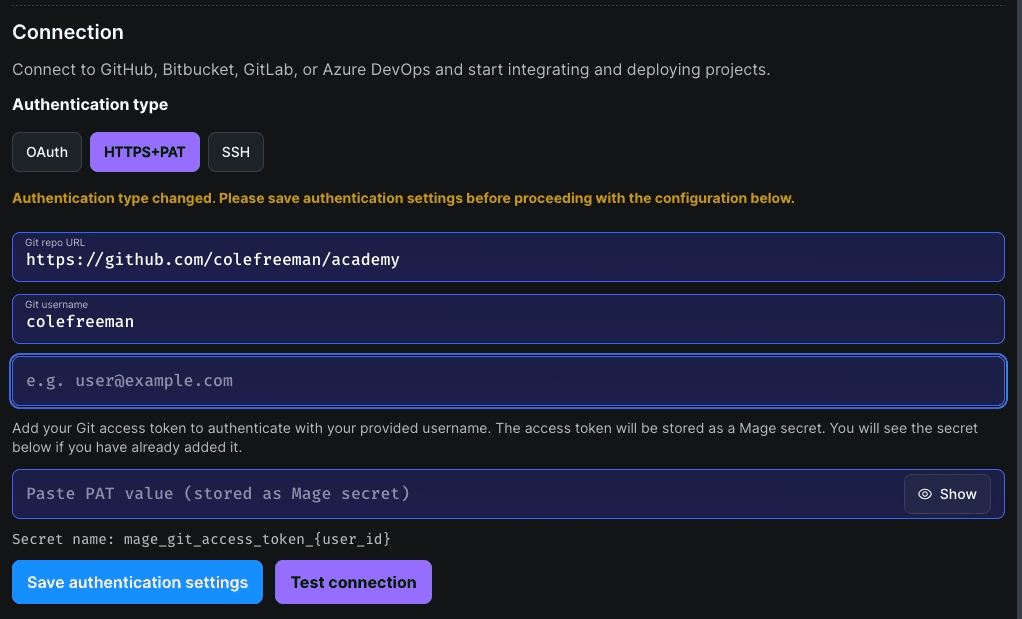Click the colefreeman username text
Viewport: 1022px width, 619px height.
coord(80,322)
